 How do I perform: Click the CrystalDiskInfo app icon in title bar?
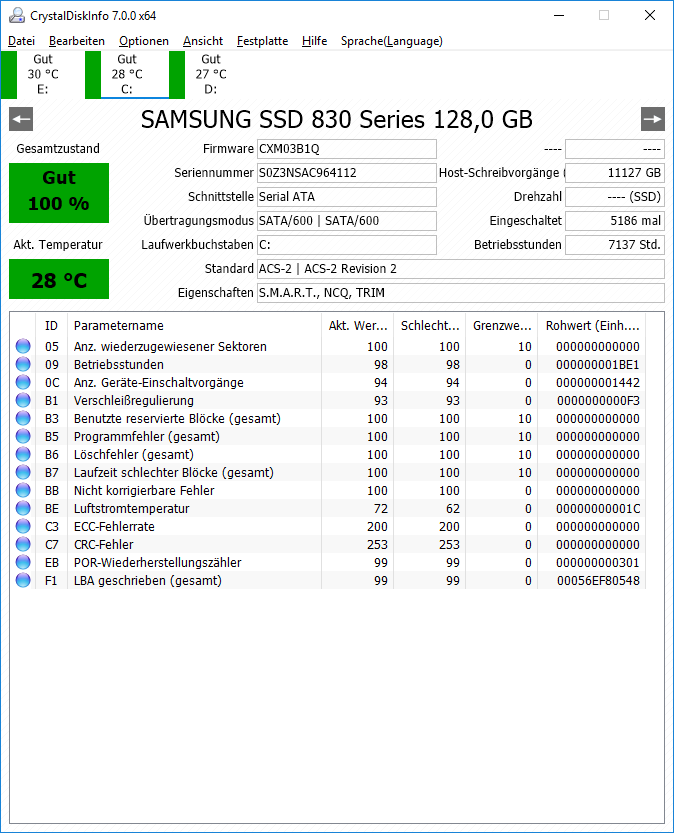16,15
